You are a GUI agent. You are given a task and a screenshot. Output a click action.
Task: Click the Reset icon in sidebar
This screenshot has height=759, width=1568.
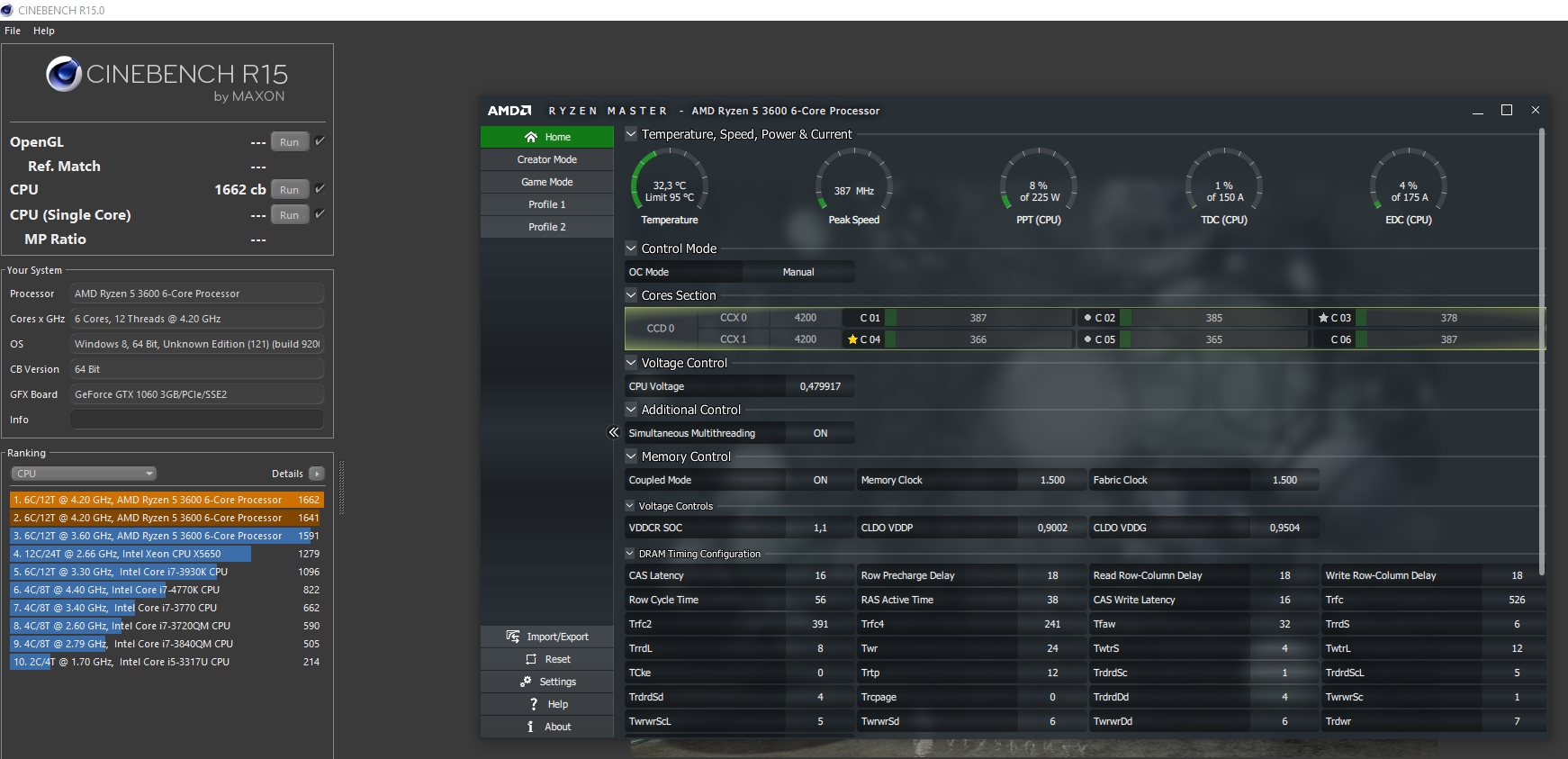(x=531, y=659)
